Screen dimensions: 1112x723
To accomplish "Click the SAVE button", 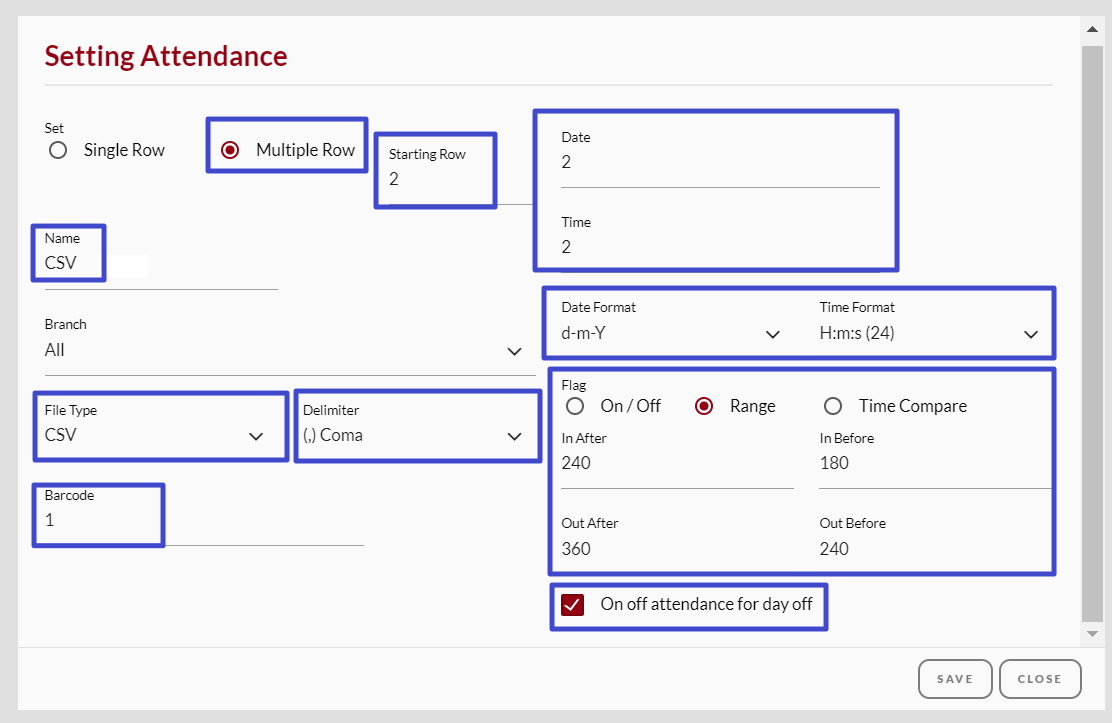I will [x=955, y=678].
